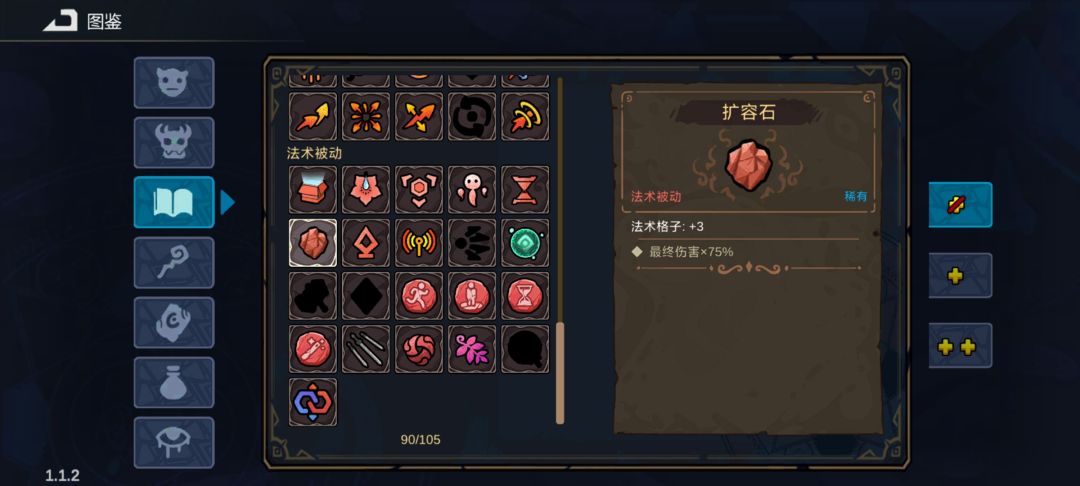Select the orange signal broadcast passive icon
The image size is (1080, 486).
tap(419, 242)
